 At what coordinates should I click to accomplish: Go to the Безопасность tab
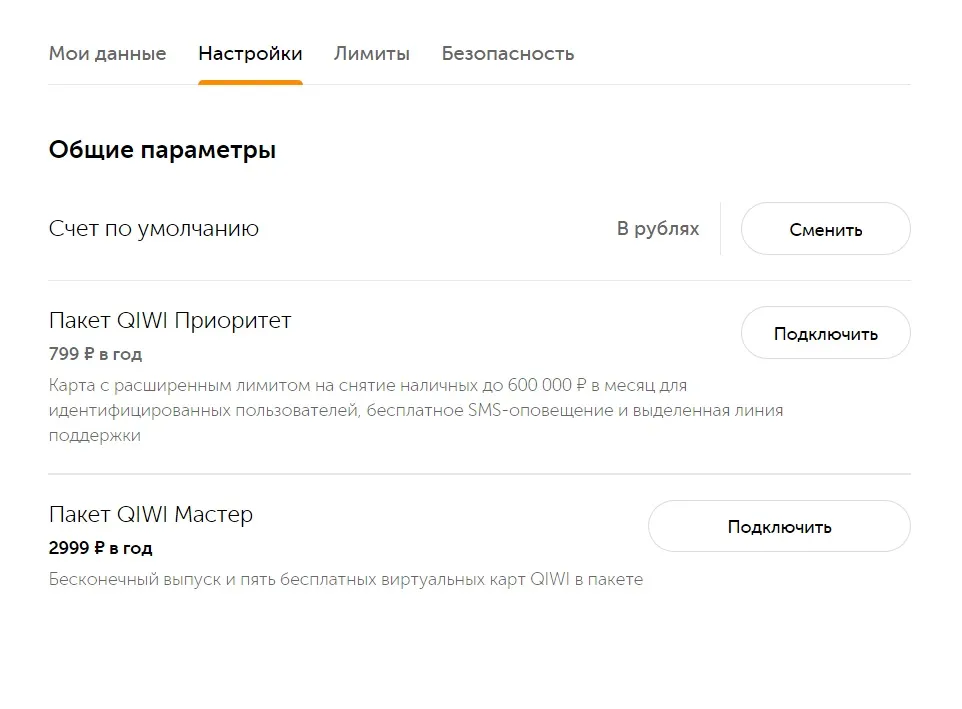[x=508, y=54]
